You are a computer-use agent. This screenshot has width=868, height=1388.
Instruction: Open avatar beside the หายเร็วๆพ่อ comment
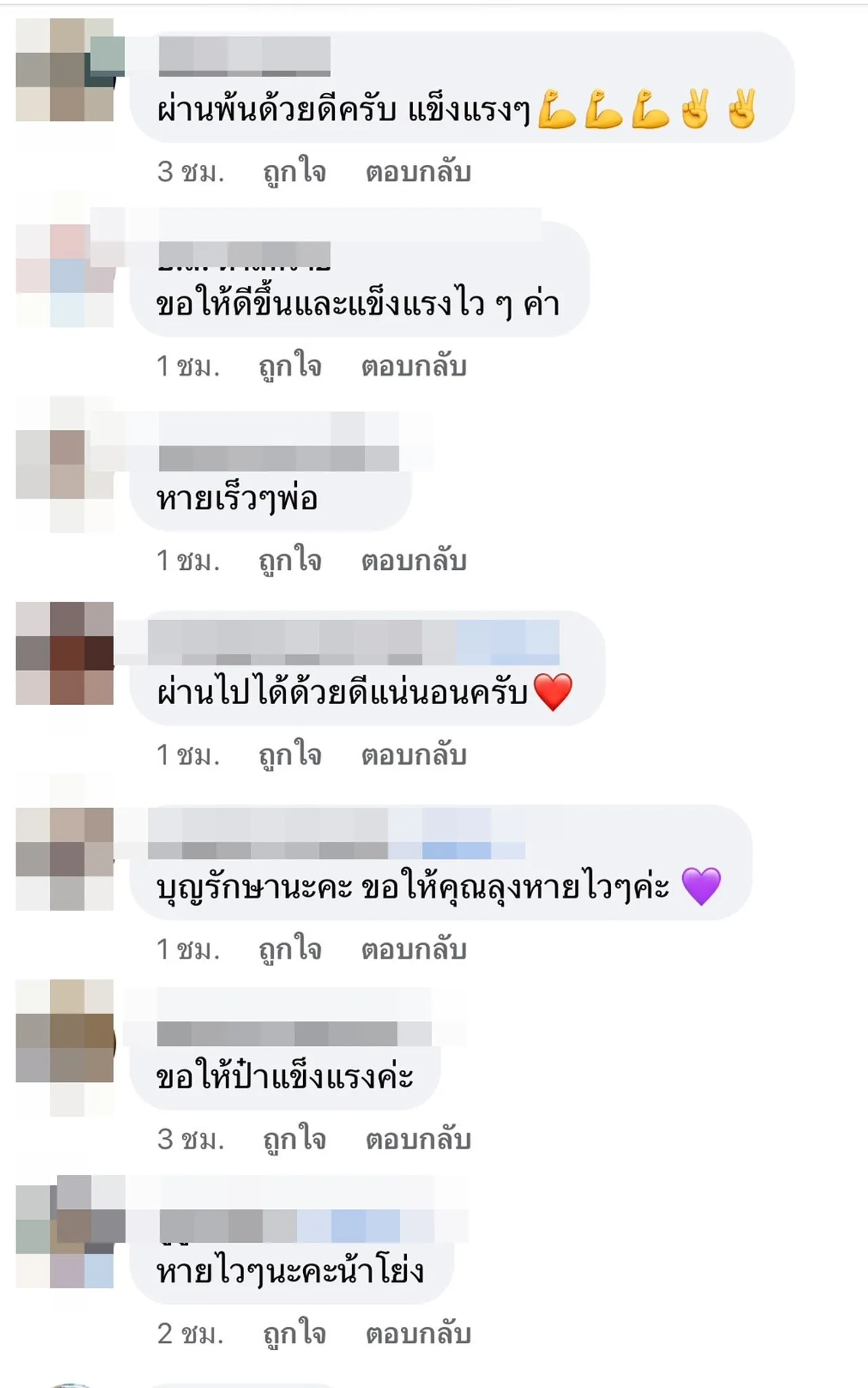click(x=66, y=465)
